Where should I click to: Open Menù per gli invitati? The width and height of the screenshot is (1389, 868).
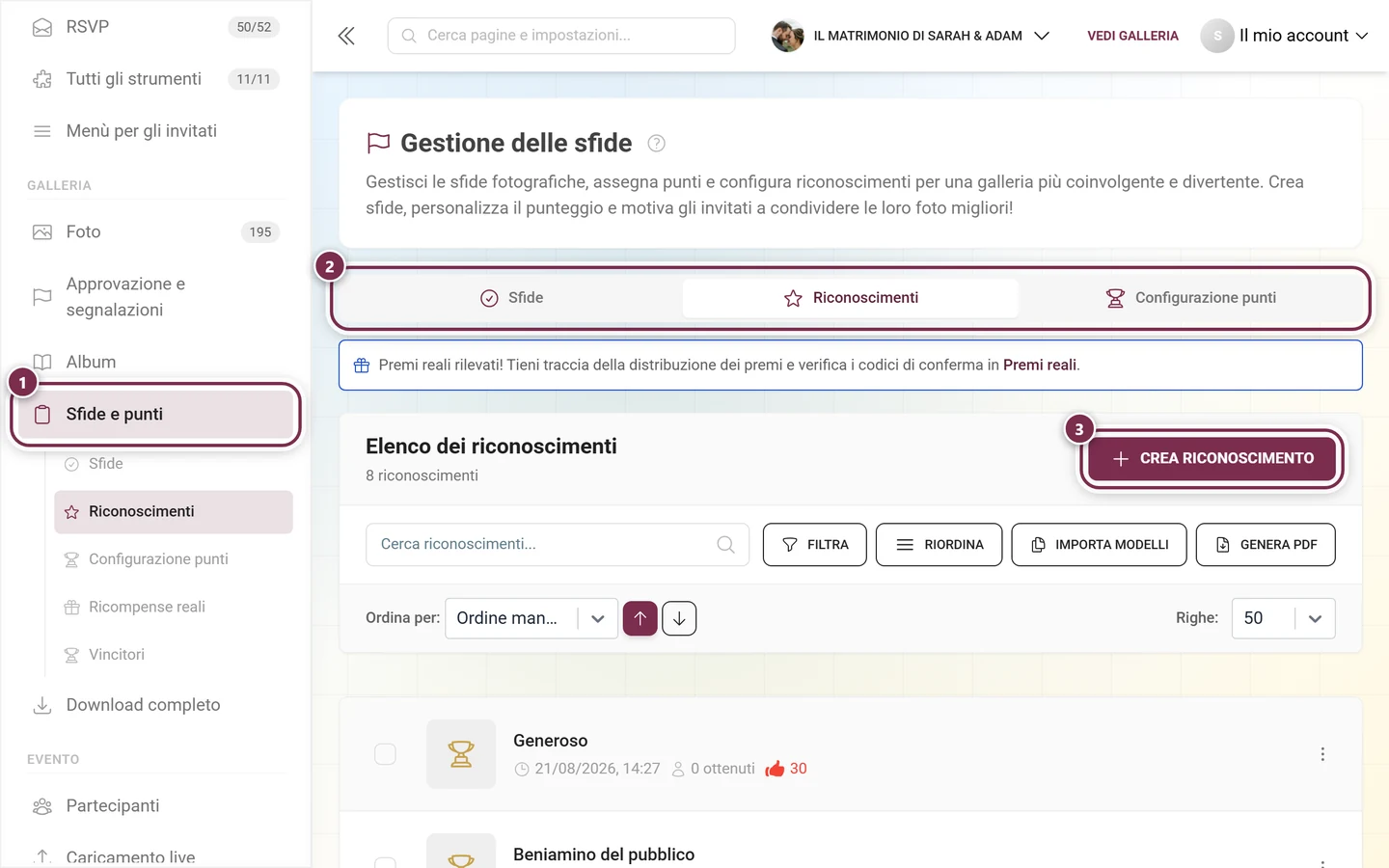[x=155, y=131]
